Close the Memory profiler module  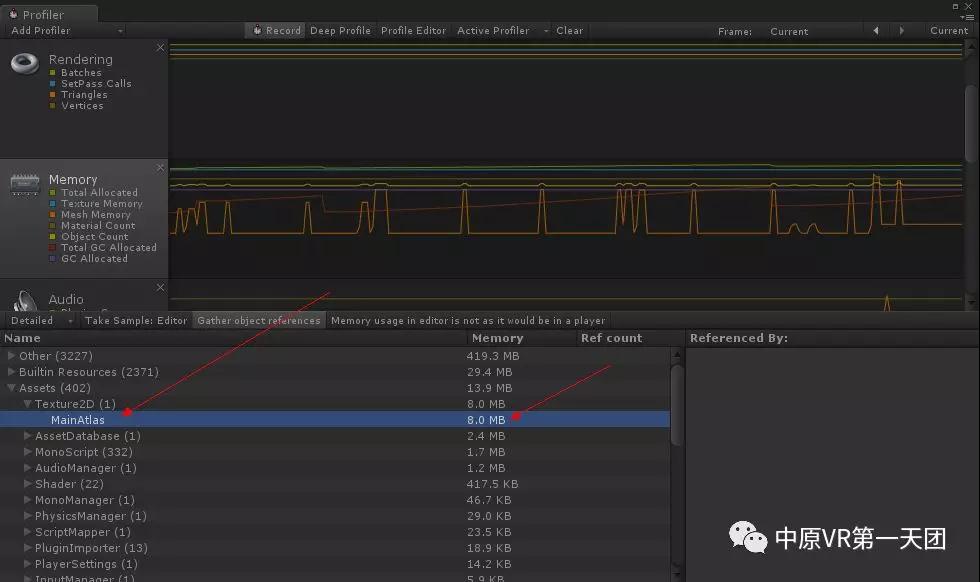[160, 168]
